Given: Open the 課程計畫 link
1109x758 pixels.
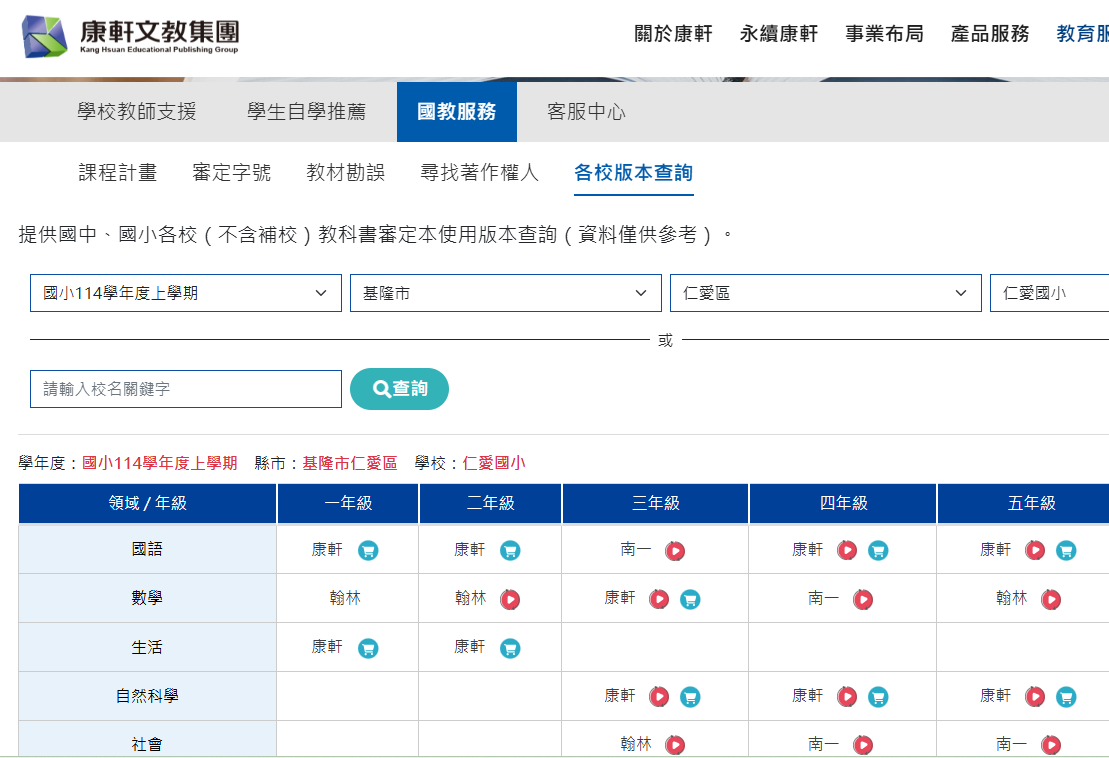Looking at the screenshot, I should pyautogui.click(x=118, y=173).
